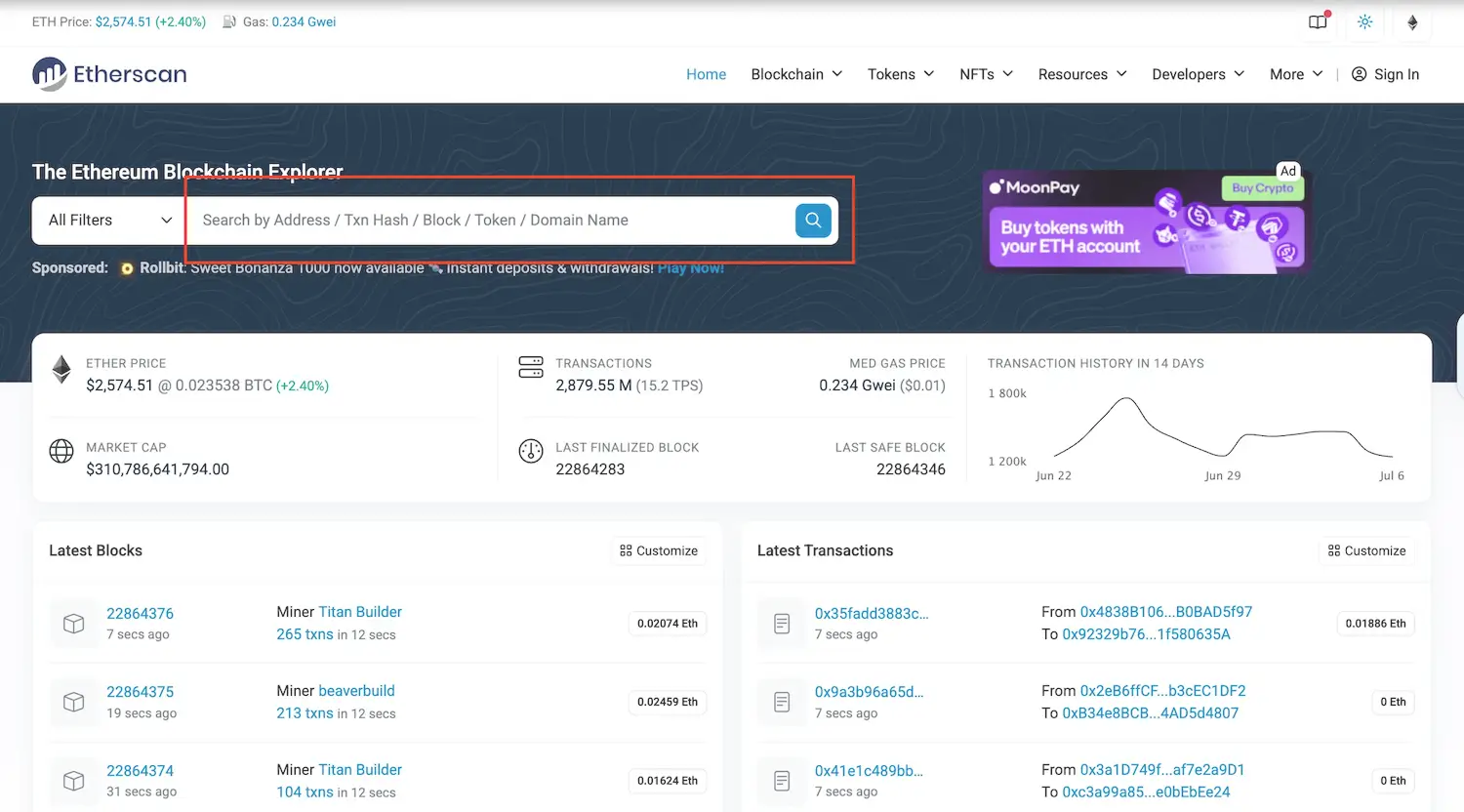Open the search with the magnifier icon

(x=813, y=221)
